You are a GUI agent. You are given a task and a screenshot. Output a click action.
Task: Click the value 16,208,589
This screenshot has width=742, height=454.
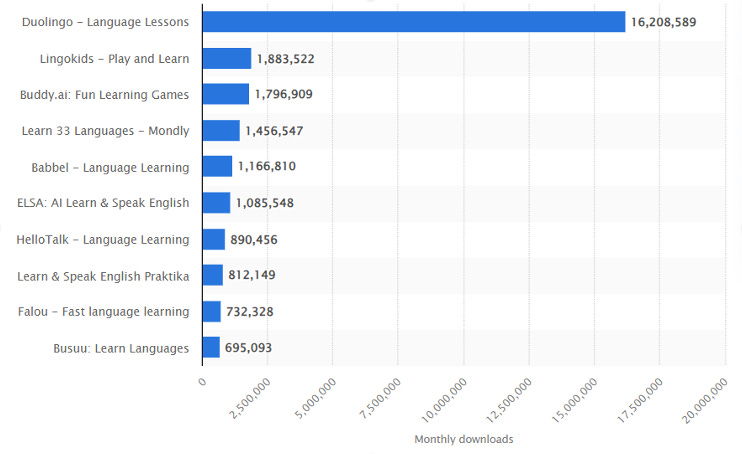coord(663,22)
